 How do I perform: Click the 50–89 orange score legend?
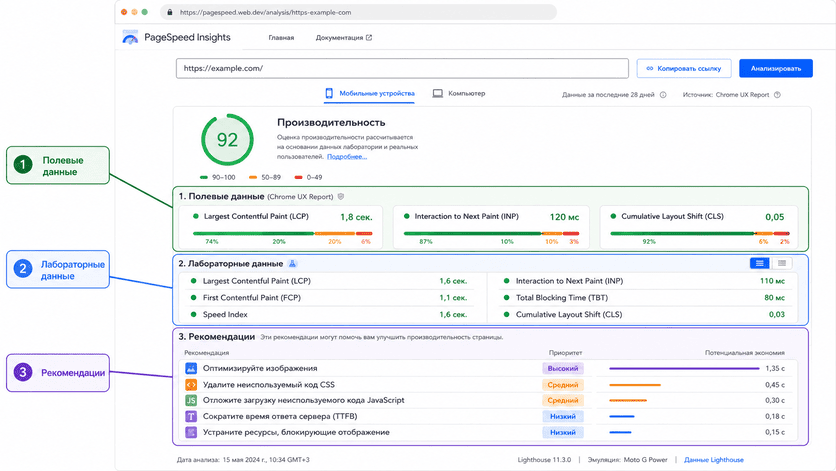click(265, 177)
